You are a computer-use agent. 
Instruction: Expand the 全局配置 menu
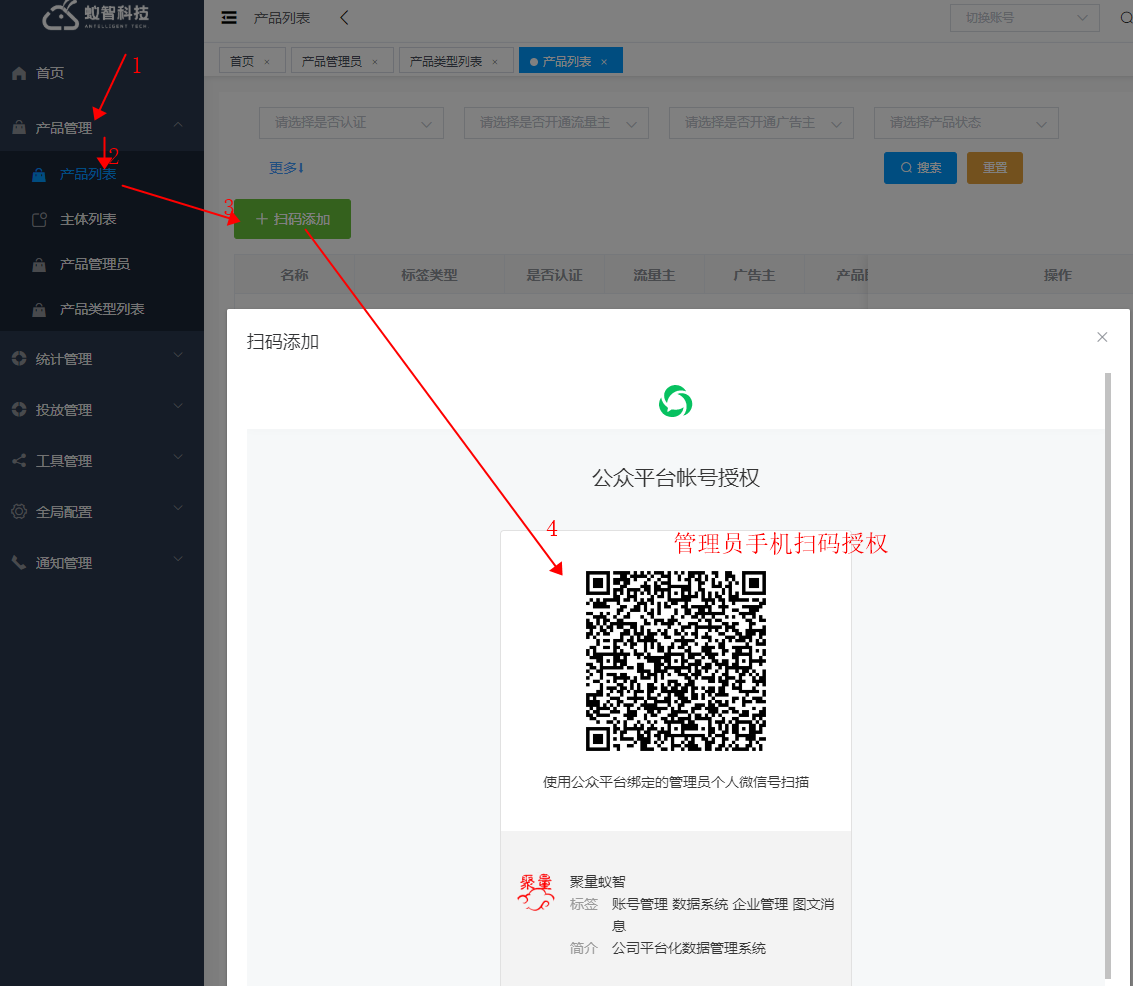[178, 508]
